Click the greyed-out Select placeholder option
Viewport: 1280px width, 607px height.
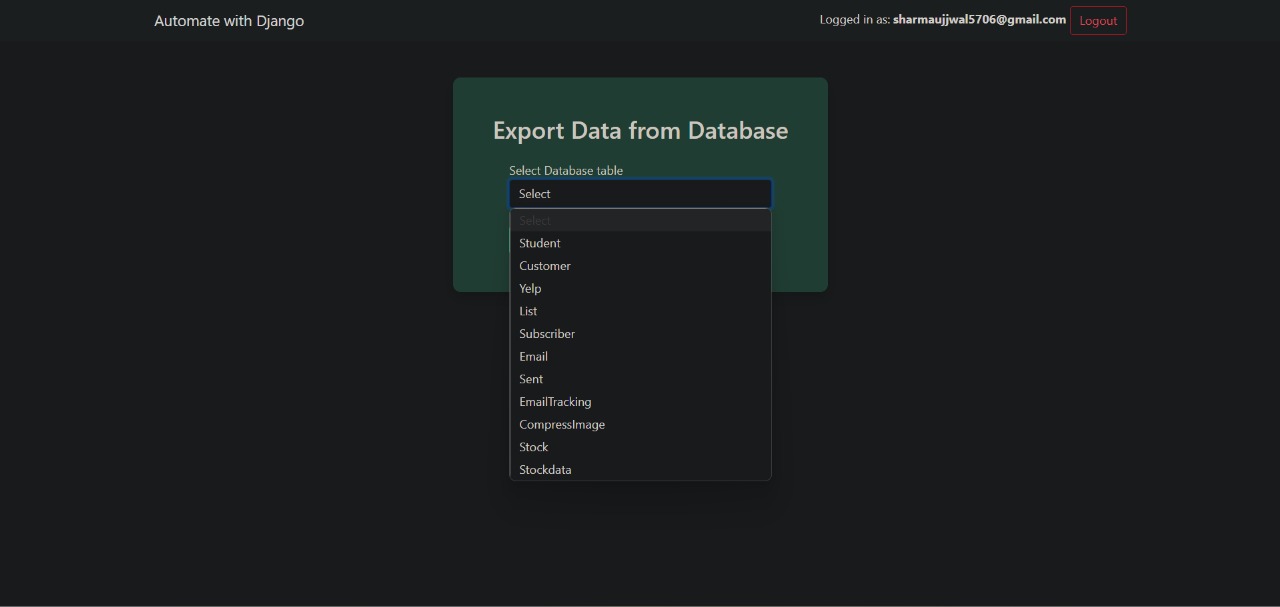640,221
